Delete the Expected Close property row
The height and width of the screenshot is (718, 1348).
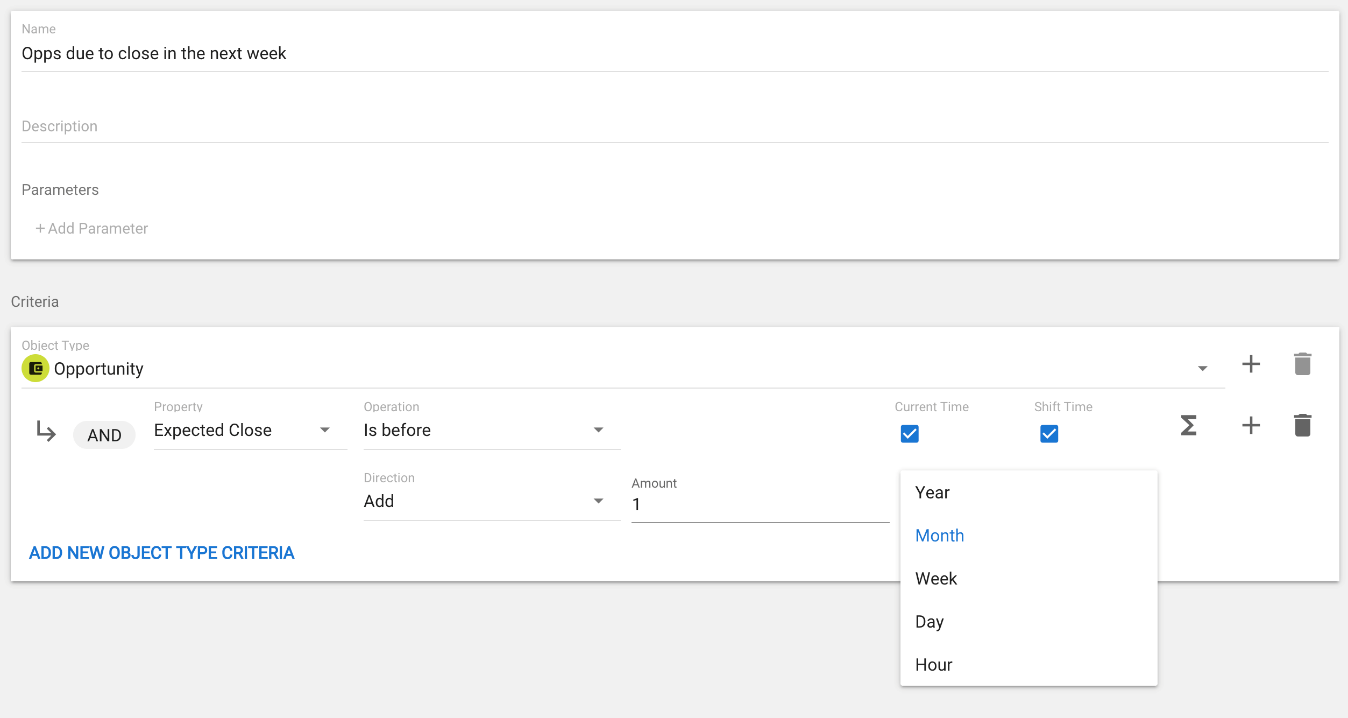(x=1302, y=426)
